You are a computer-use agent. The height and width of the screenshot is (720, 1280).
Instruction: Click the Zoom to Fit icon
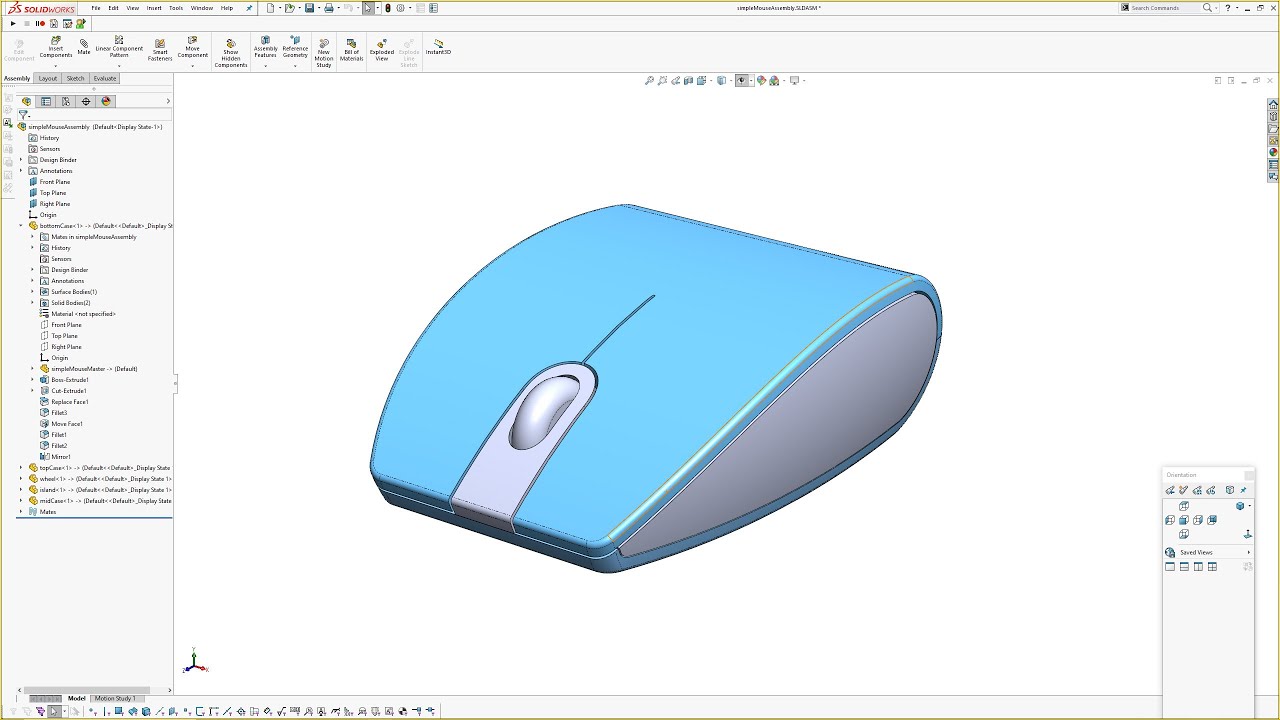[x=649, y=80]
